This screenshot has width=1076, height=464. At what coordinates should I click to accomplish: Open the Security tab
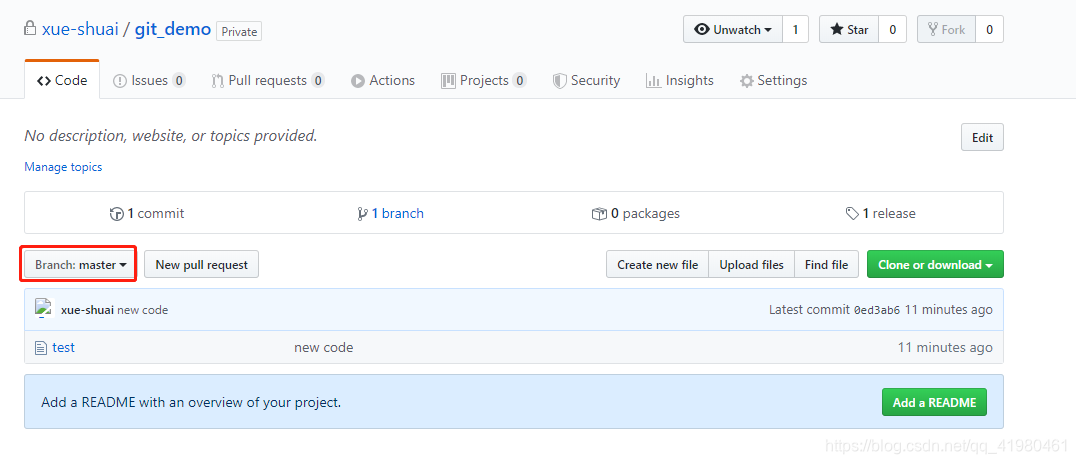click(x=586, y=80)
